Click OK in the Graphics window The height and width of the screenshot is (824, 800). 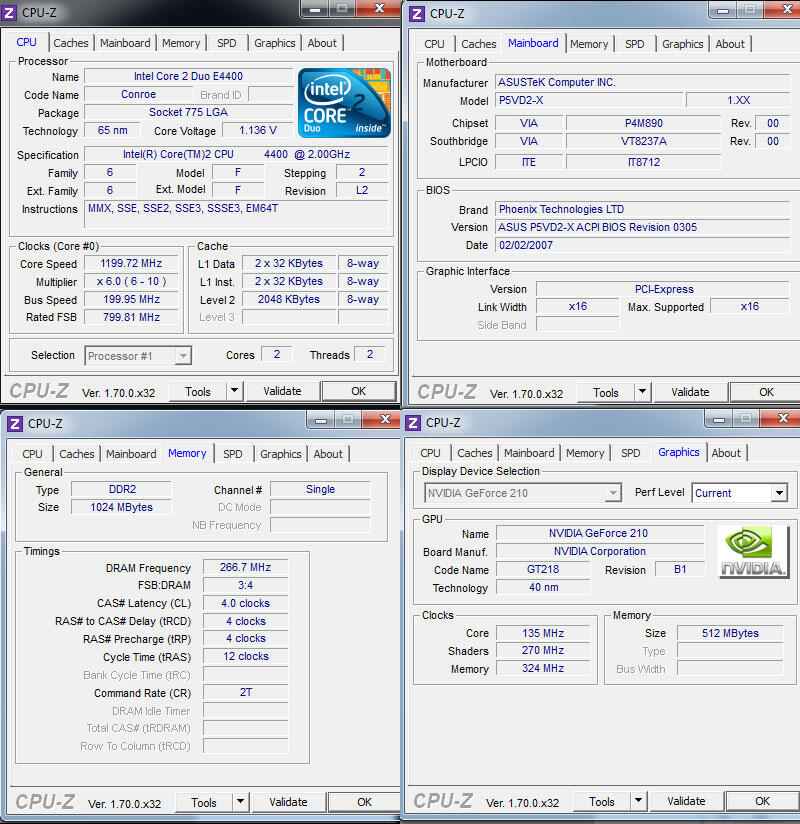[762, 801]
